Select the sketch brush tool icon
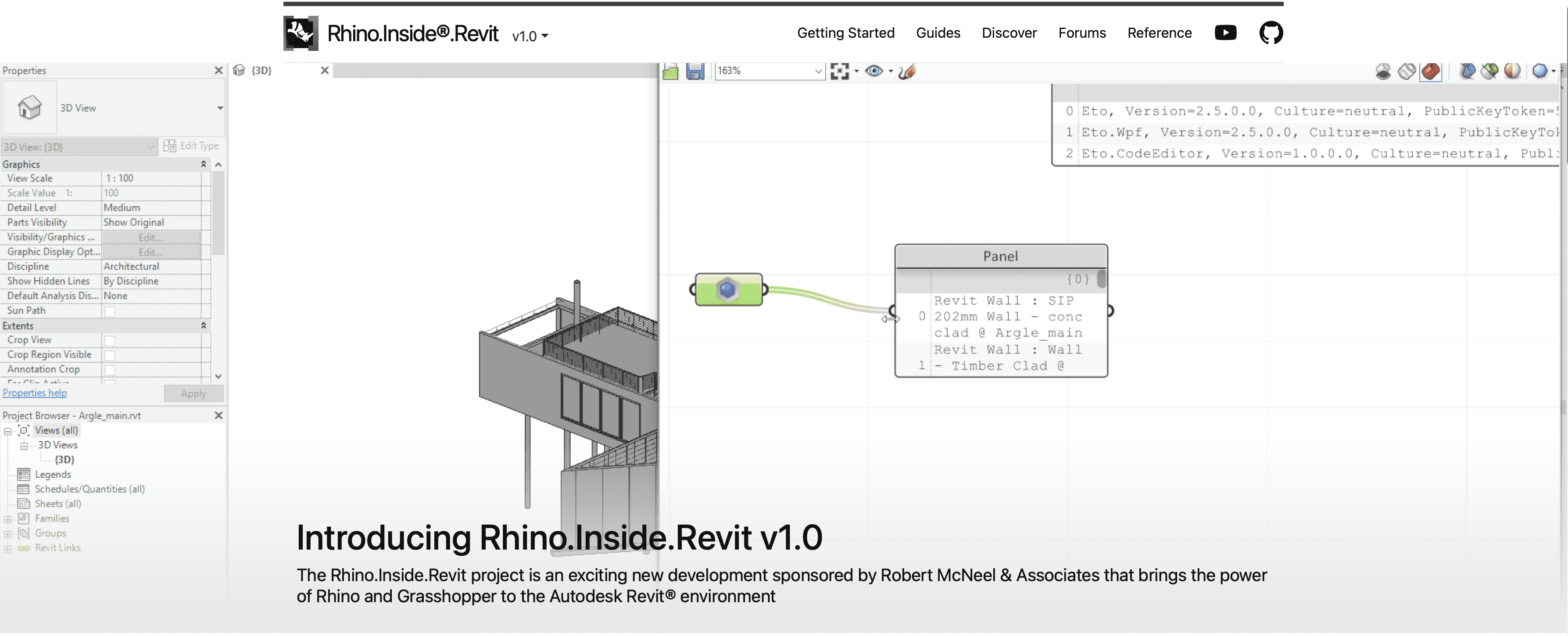The width and height of the screenshot is (1568, 636). (907, 71)
